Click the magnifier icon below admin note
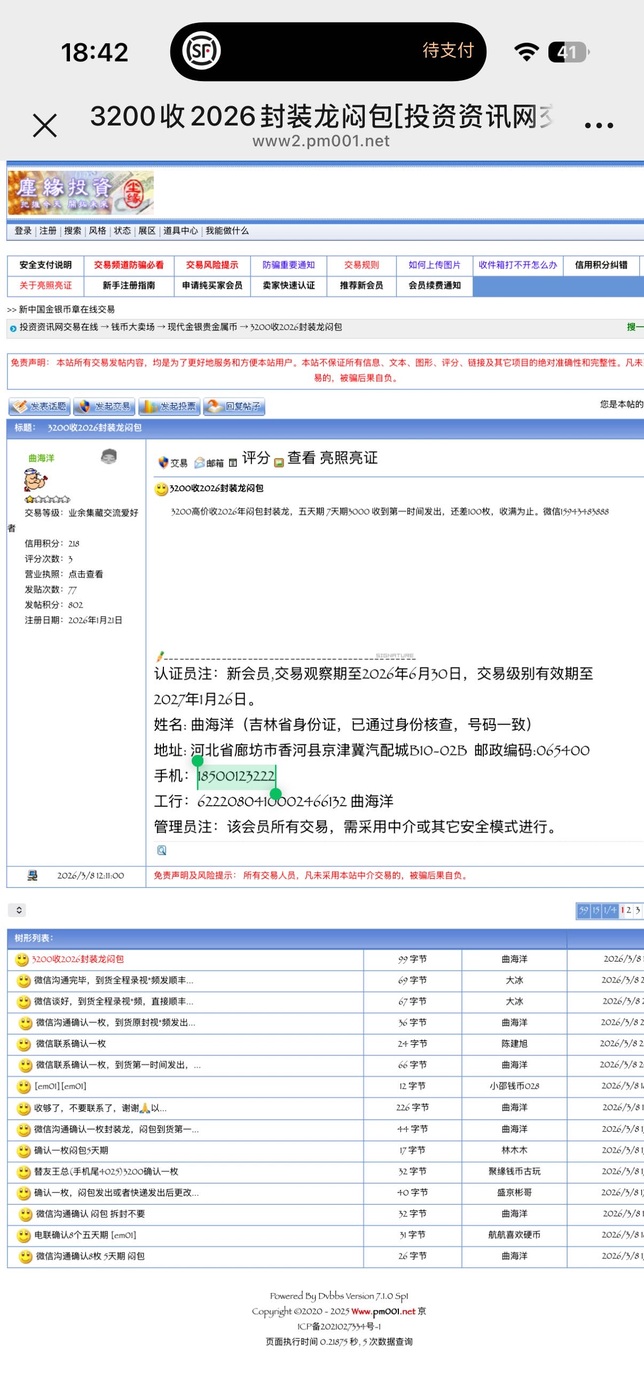The width and height of the screenshot is (644, 1400). [162, 851]
